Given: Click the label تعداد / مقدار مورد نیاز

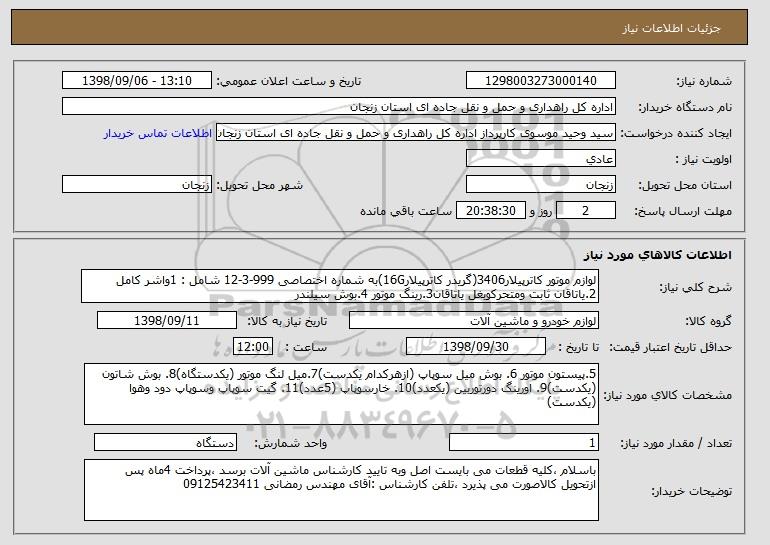Looking at the screenshot, I should (x=676, y=444).
